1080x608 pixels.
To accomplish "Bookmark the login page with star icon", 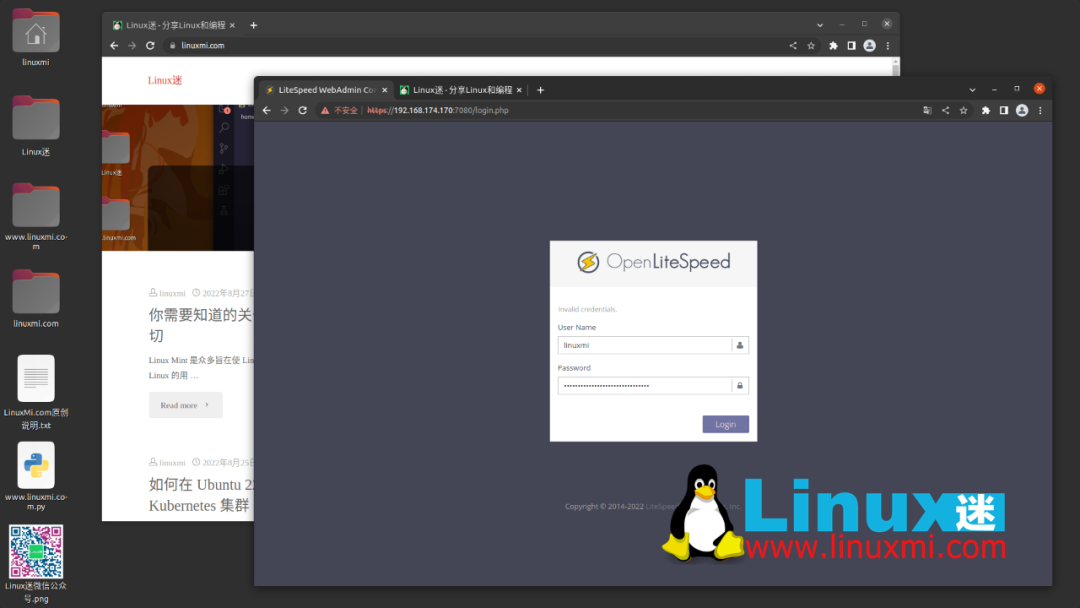I will pos(964,110).
